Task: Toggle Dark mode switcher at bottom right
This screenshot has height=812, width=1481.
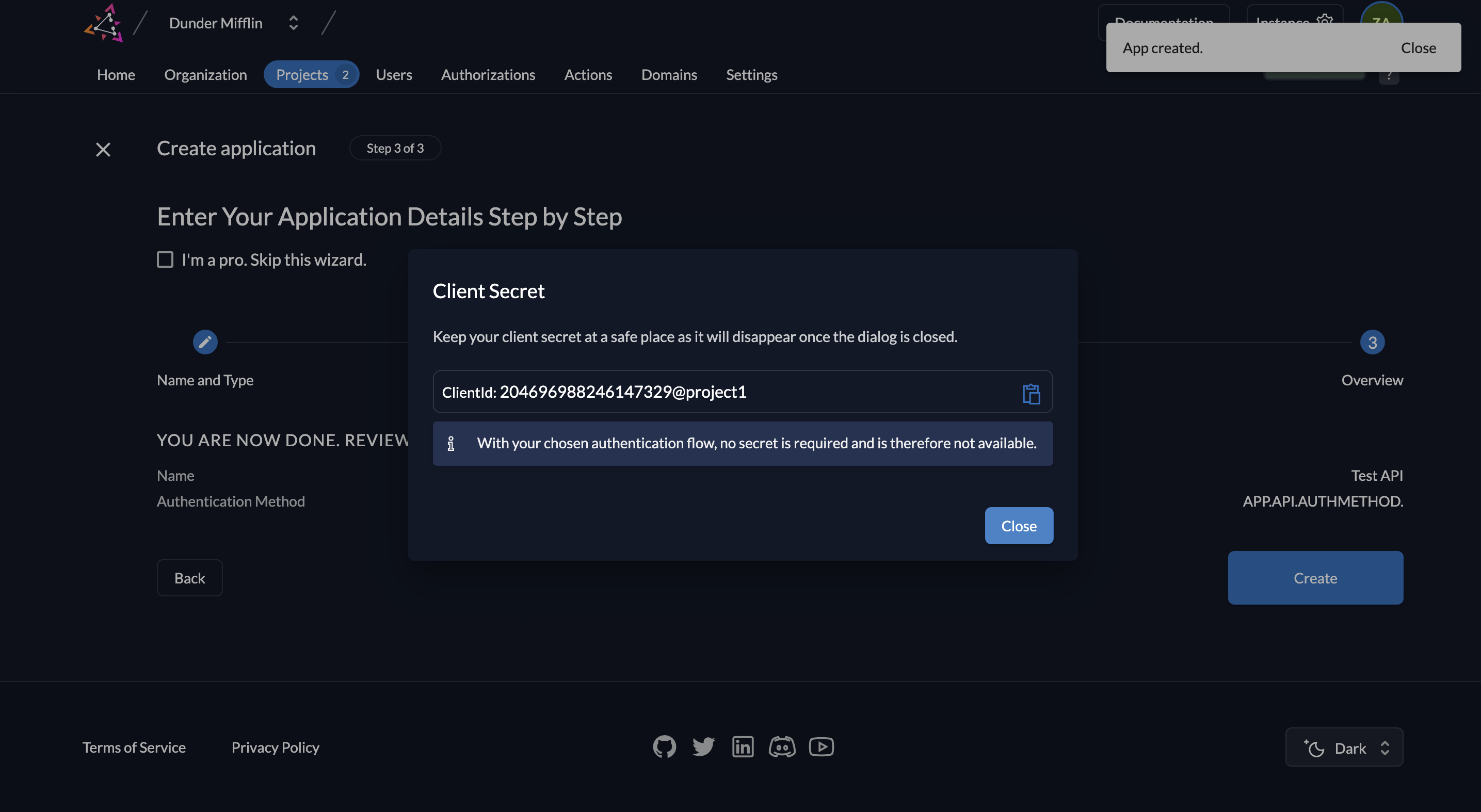Action: click(1345, 747)
